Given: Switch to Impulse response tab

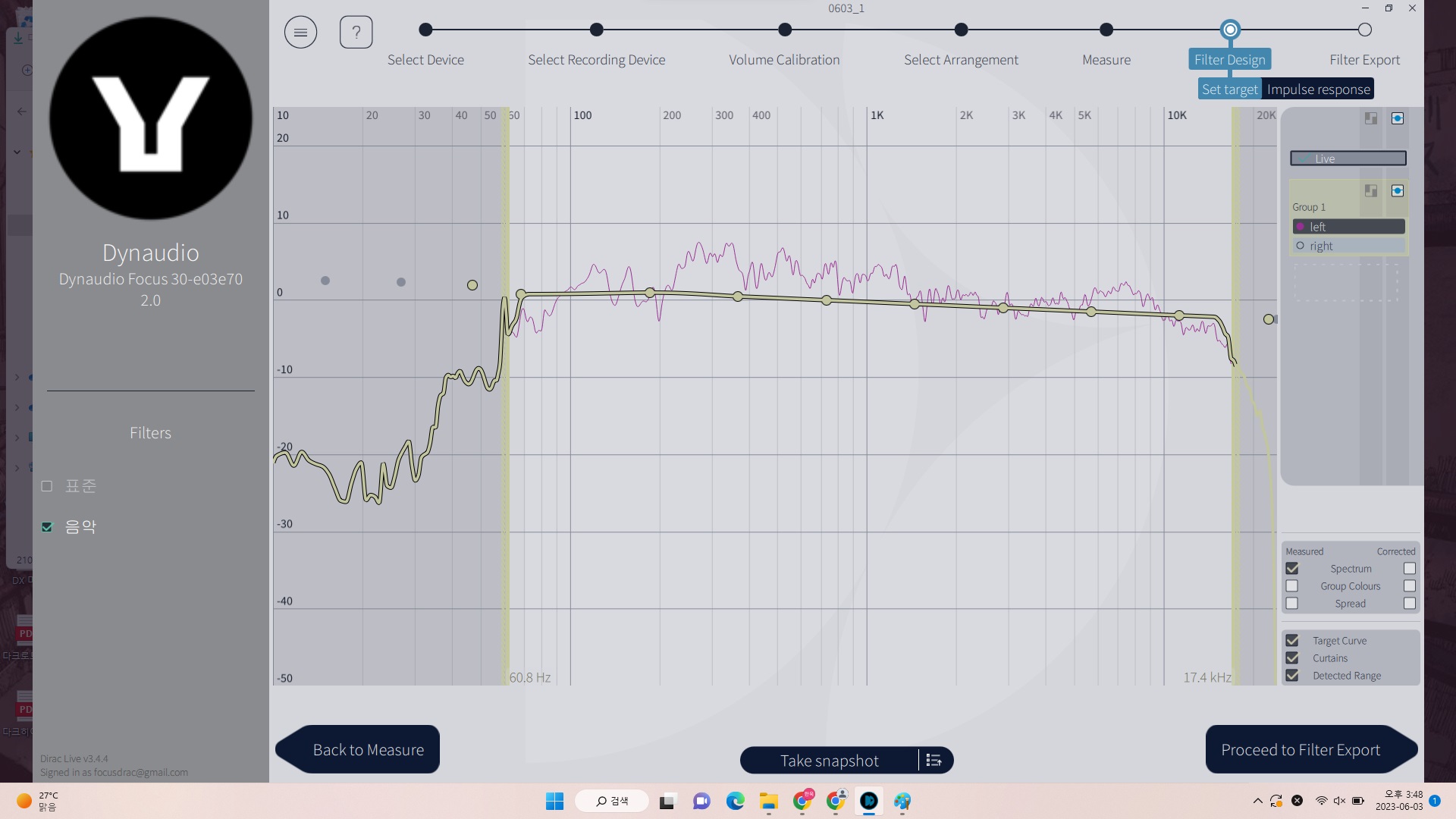Looking at the screenshot, I should (1318, 89).
